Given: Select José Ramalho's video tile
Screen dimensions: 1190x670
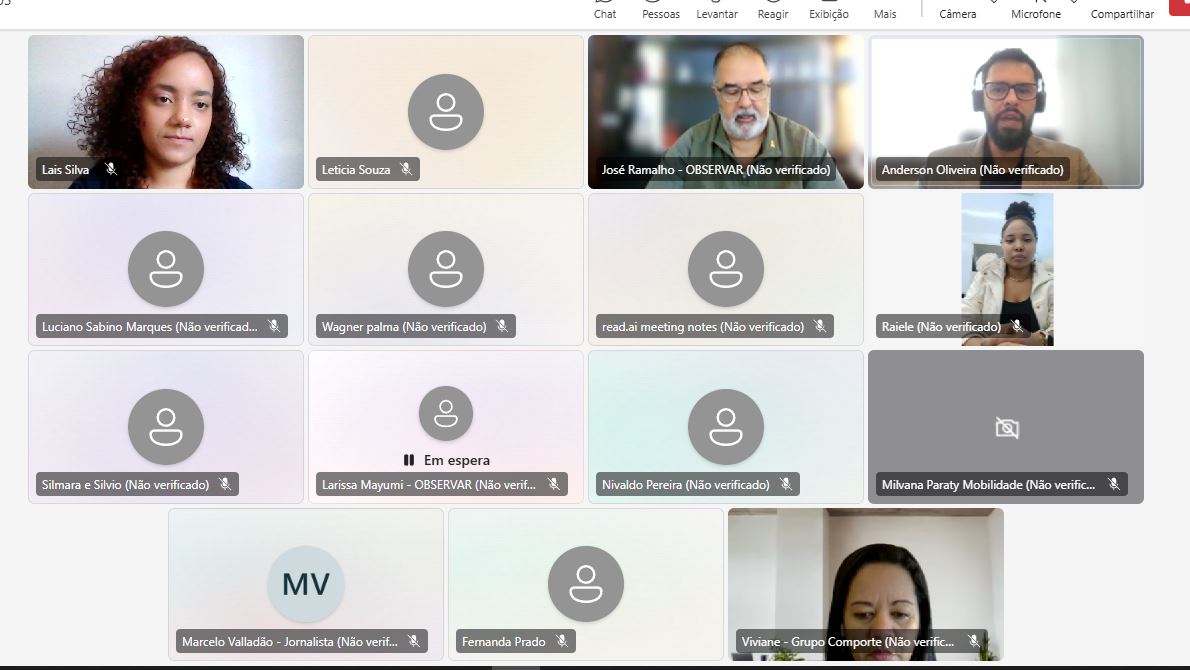Looking at the screenshot, I should (726, 112).
